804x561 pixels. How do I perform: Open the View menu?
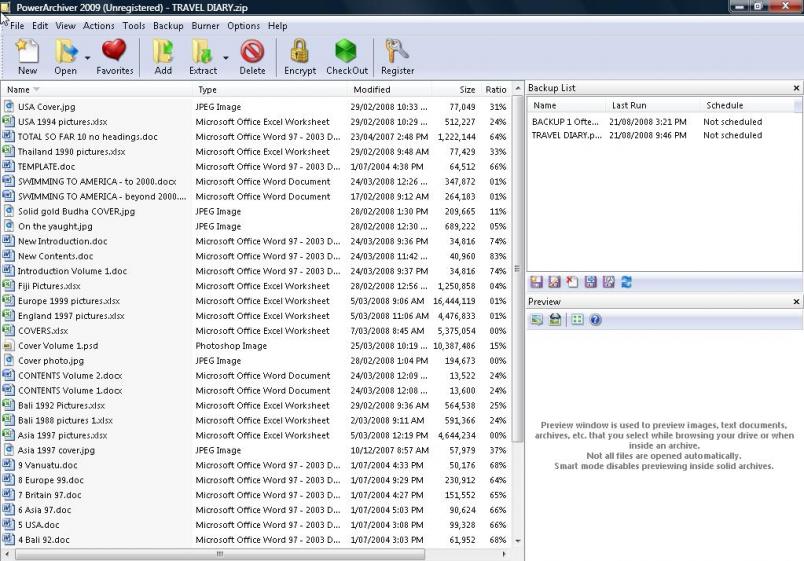[66, 26]
